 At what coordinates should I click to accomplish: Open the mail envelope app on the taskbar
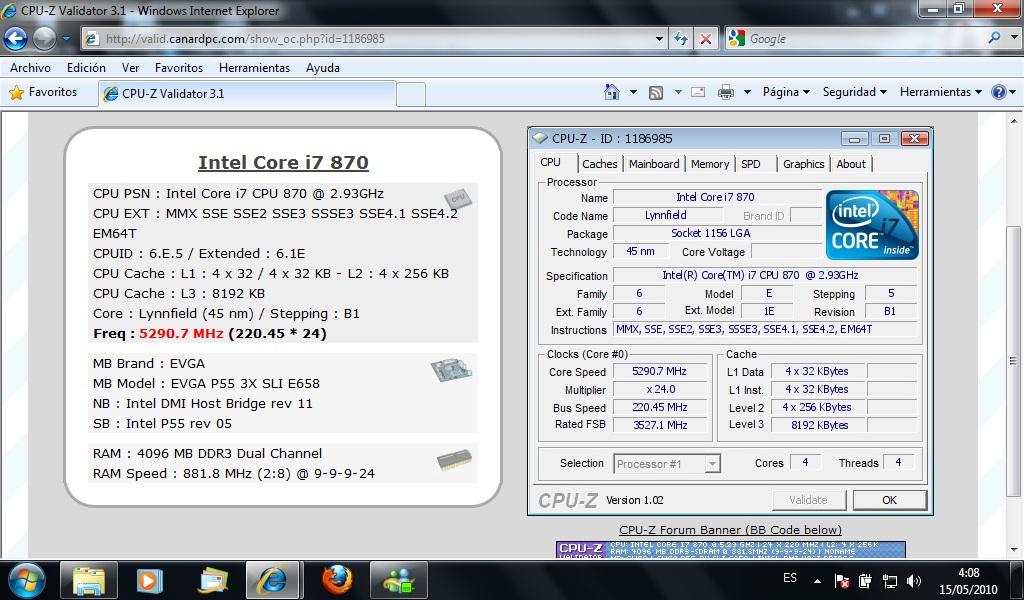tap(212, 580)
